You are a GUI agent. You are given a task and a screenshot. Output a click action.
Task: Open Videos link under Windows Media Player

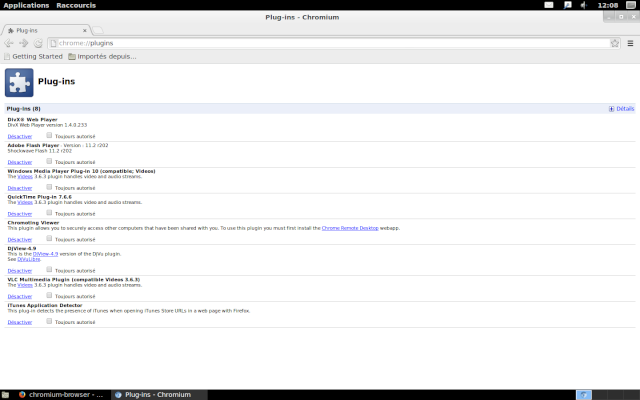click(x=25, y=177)
